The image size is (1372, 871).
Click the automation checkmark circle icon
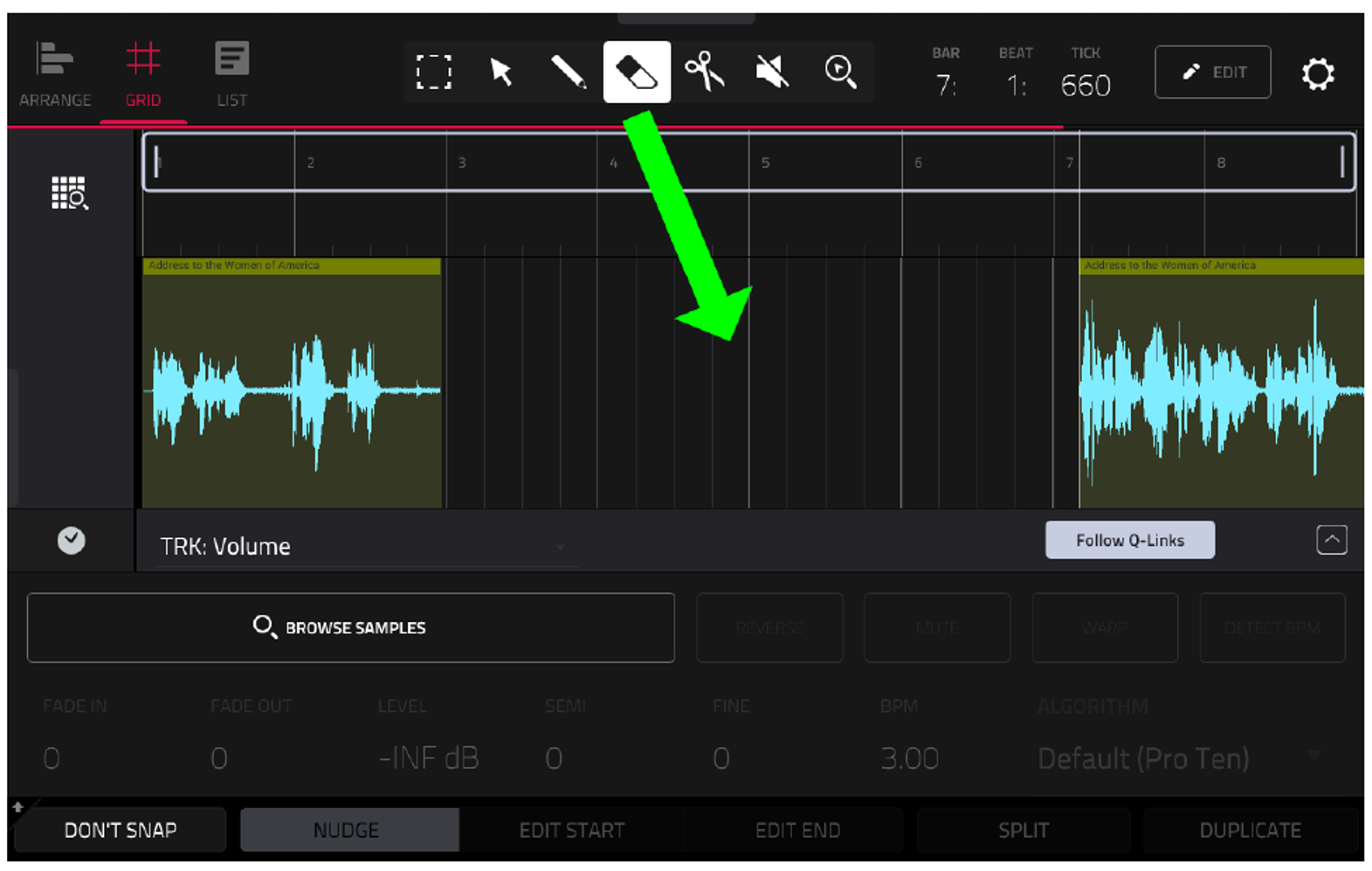72,541
